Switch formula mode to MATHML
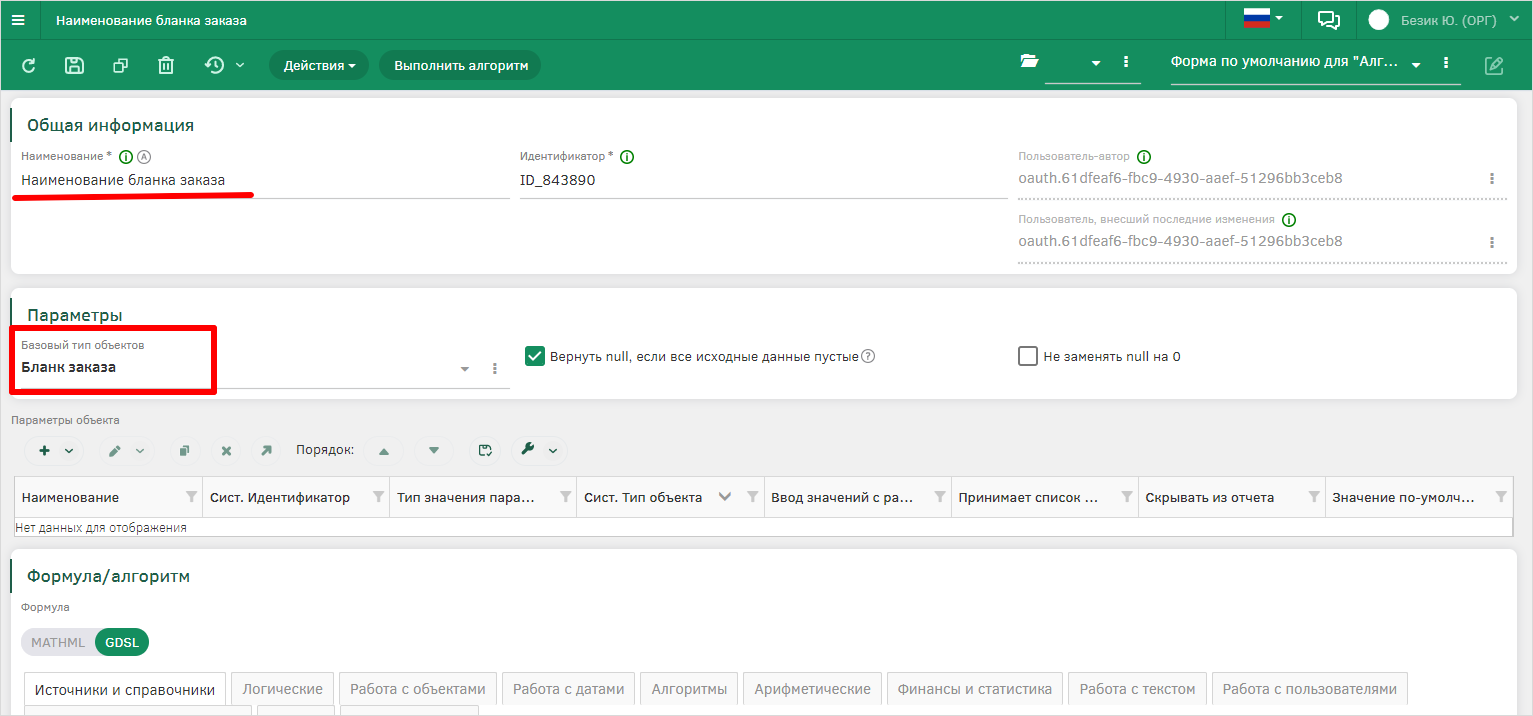 tap(58, 642)
